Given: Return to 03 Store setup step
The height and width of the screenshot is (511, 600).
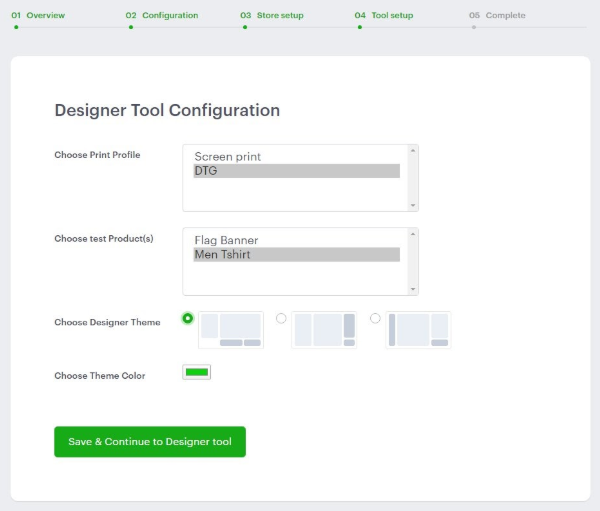Looking at the screenshot, I should click(x=272, y=16).
